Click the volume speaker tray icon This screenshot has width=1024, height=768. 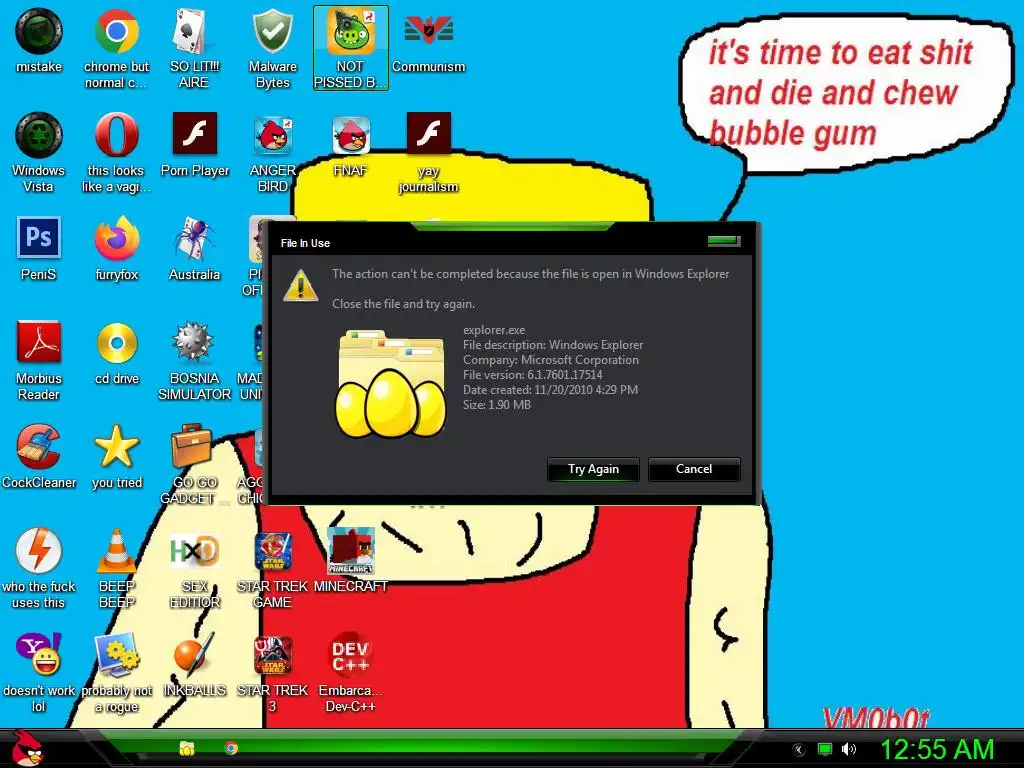848,749
